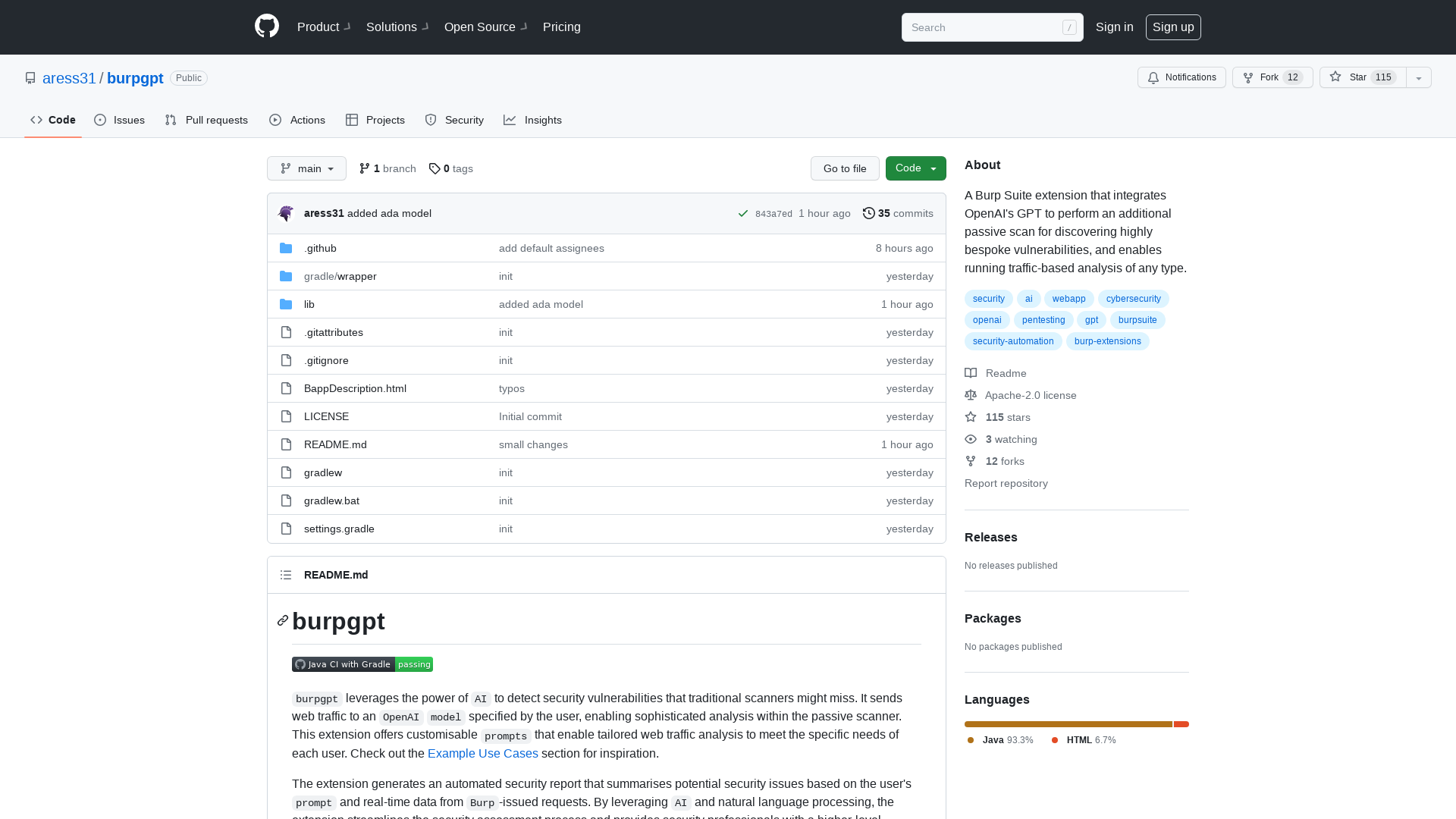Expand the main branch selector

click(x=306, y=168)
